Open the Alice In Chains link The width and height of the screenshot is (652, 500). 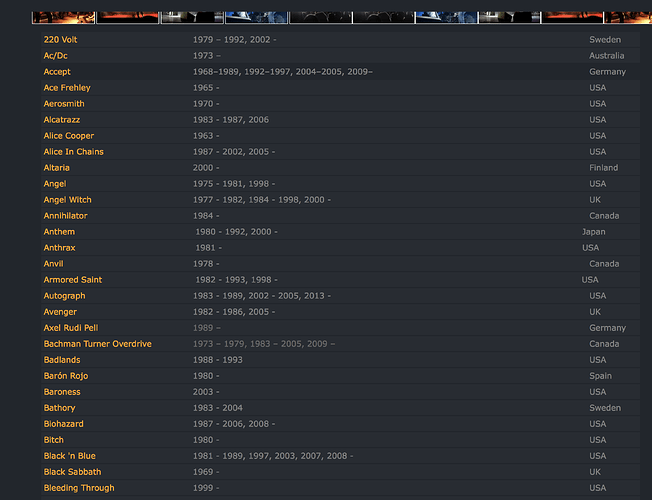[74, 152]
